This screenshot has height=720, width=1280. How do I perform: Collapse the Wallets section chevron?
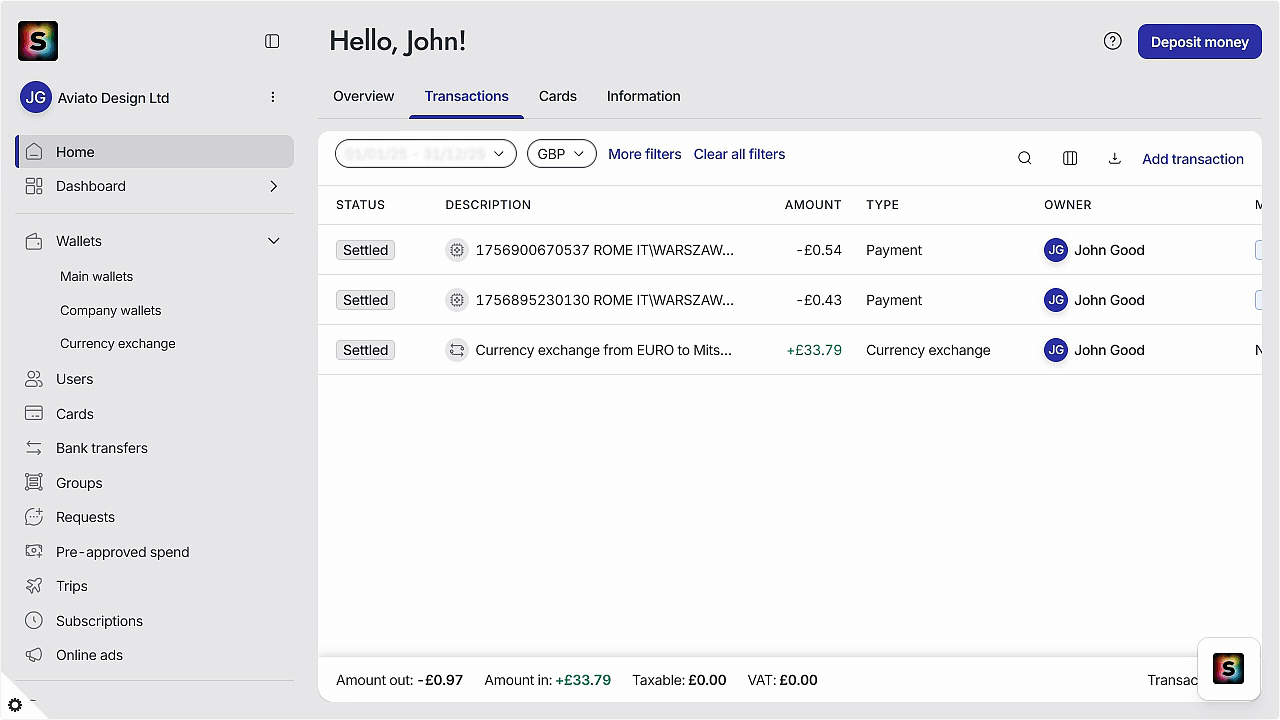(x=273, y=241)
